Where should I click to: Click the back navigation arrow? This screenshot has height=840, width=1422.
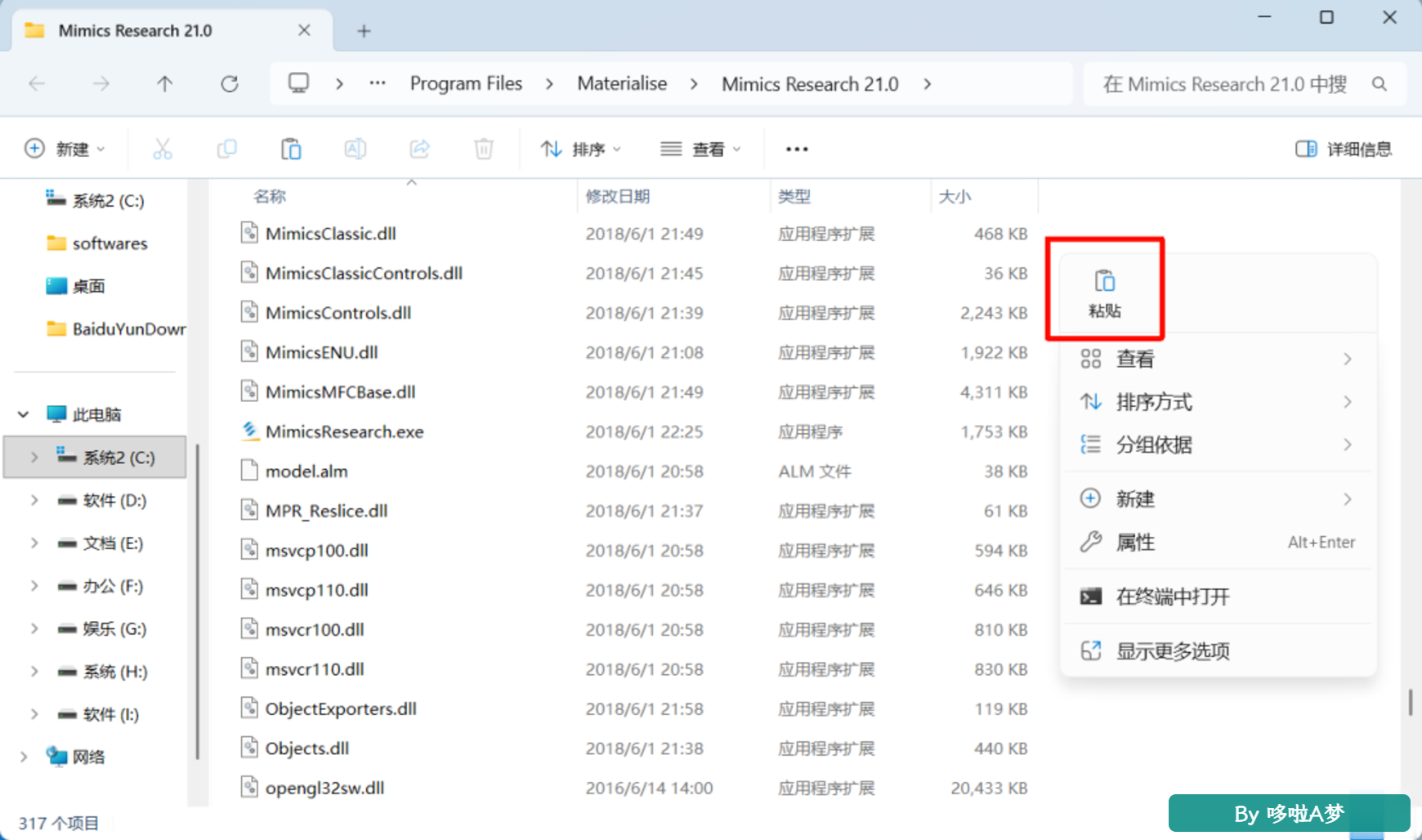pos(37,83)
